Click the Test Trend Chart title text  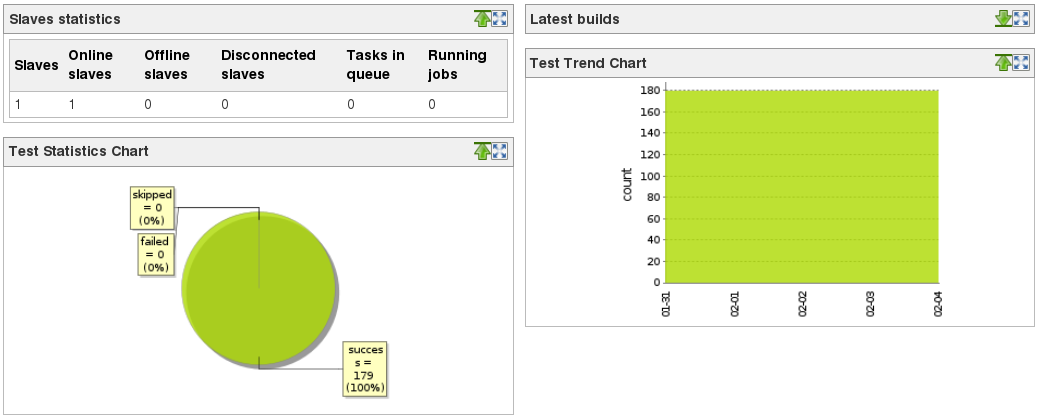[x=588, y=63]
